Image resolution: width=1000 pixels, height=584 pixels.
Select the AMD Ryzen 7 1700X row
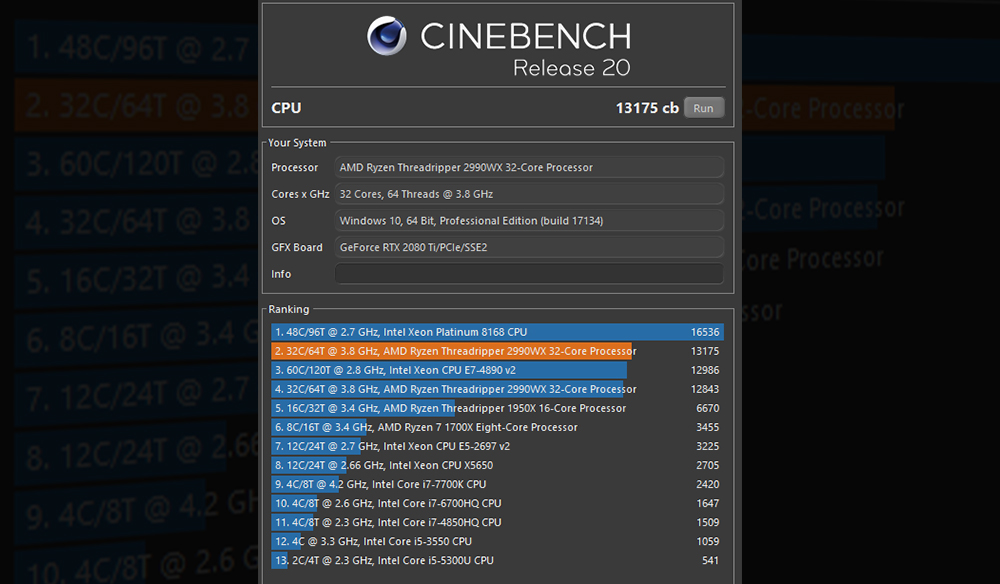[x=497, y=427]
